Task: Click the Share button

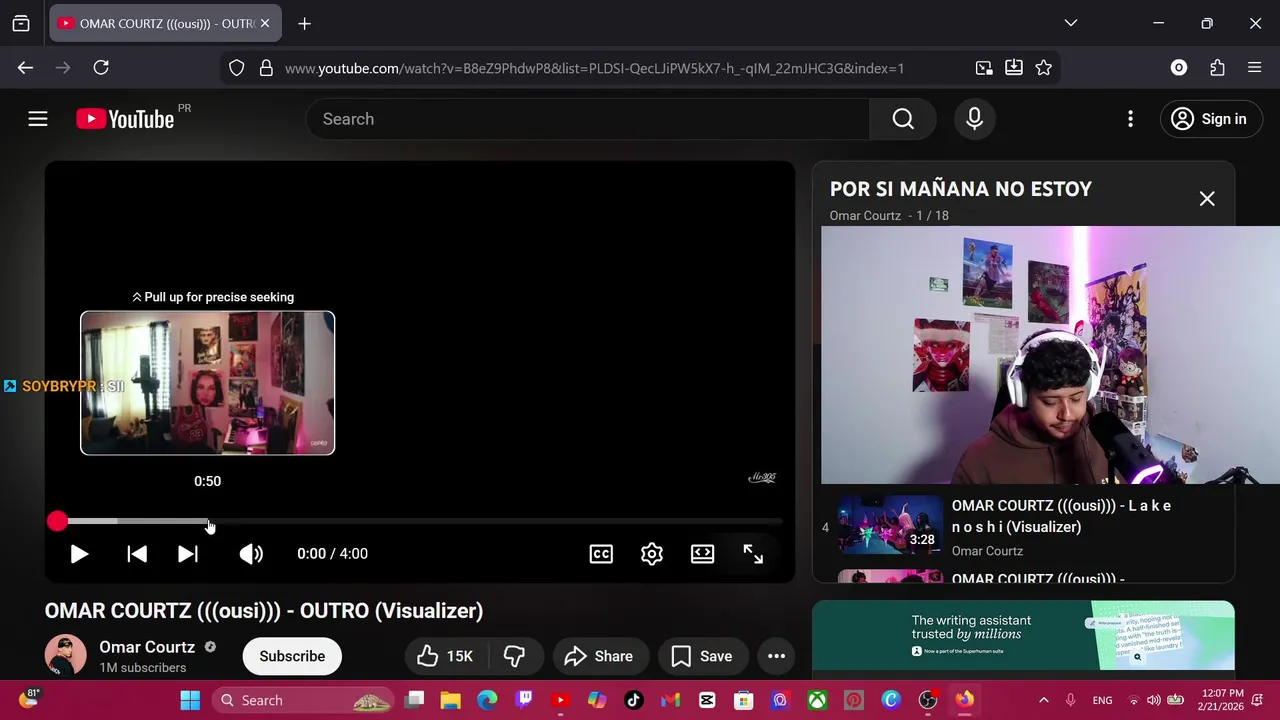Action: 600,656
